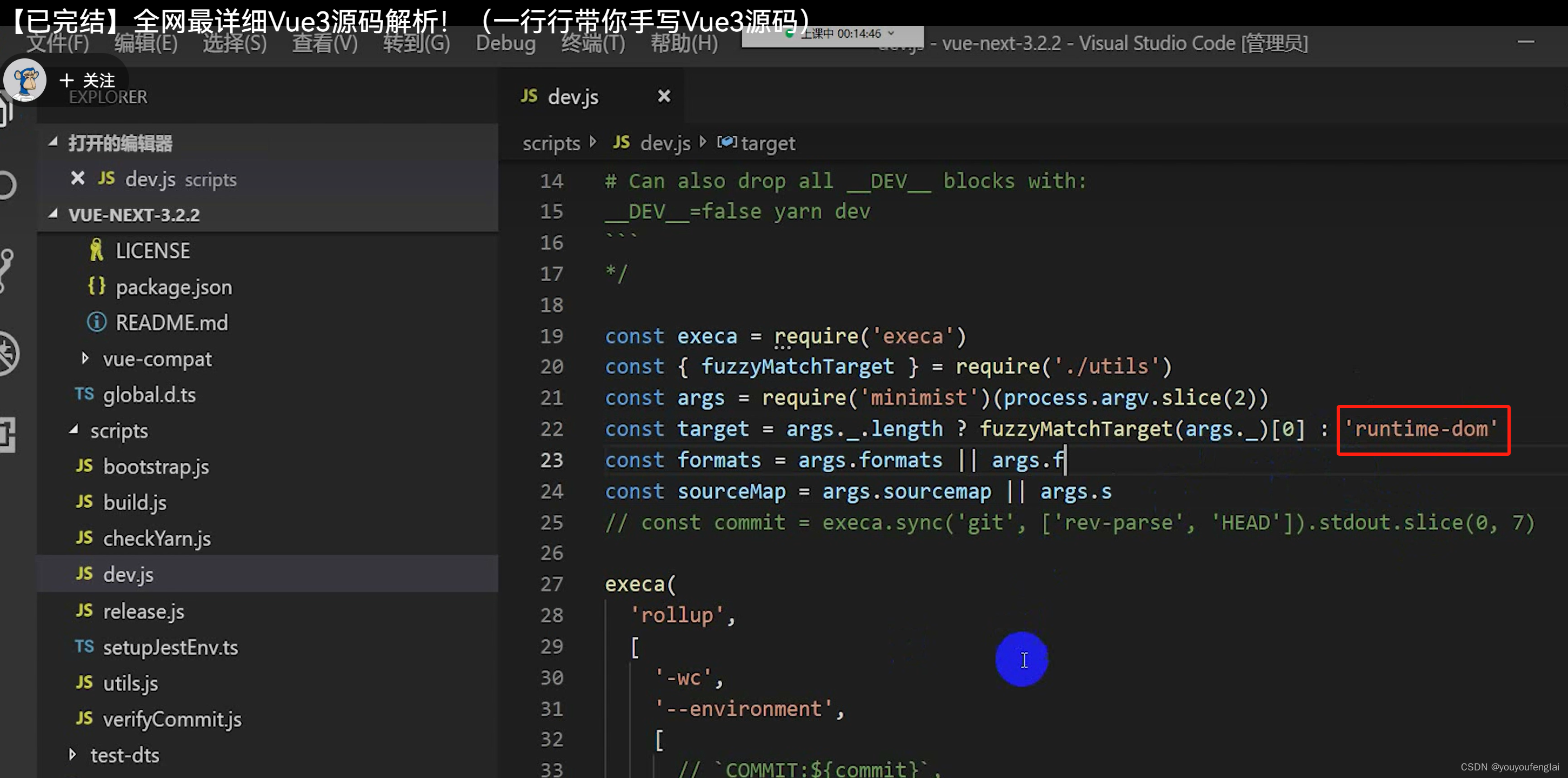
Task: Click scripts in the breadcrumb path
Action: coord(551,143)
